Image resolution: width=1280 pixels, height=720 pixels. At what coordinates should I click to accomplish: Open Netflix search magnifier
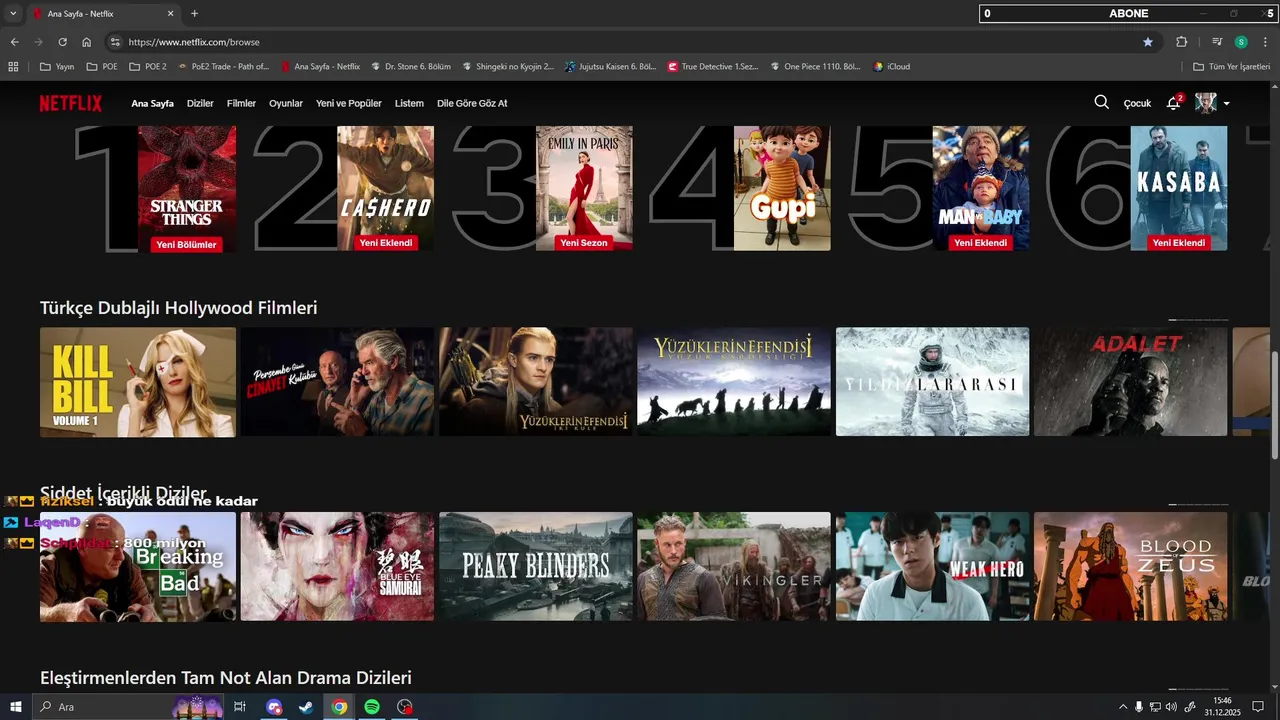pos(1101,102)
